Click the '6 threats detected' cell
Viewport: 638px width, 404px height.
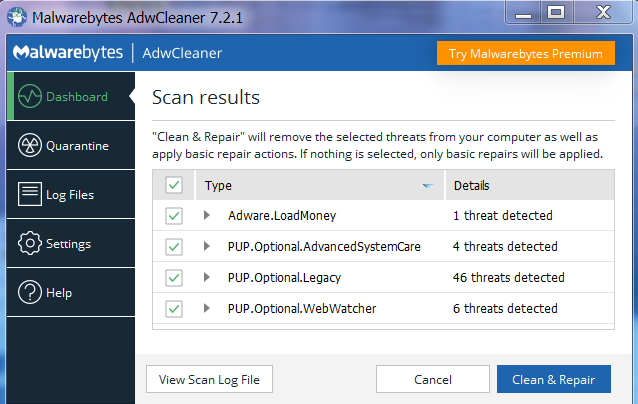coord(505,308)
